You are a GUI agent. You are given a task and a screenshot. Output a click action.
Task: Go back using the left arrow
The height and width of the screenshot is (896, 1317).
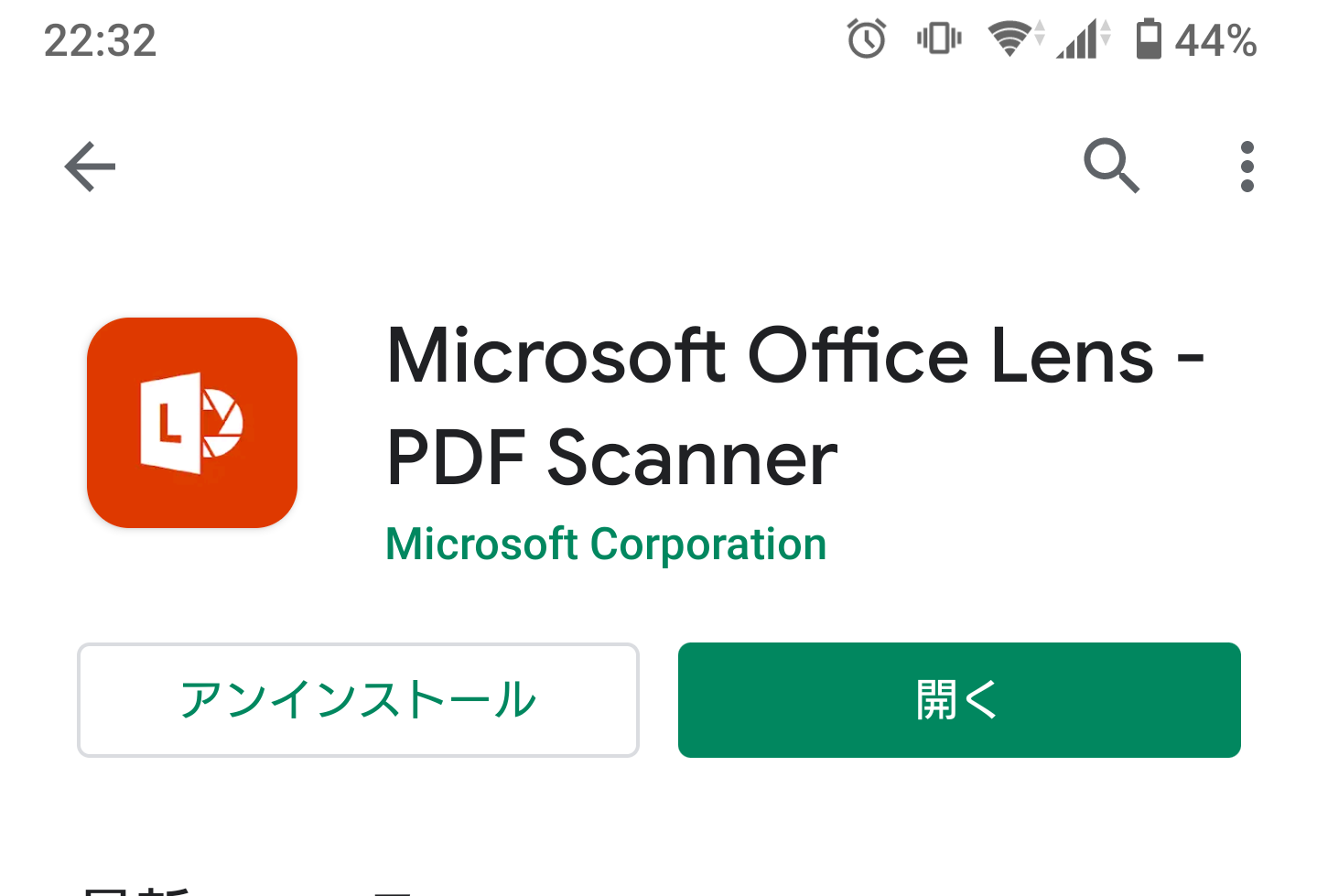coord(90,167)
